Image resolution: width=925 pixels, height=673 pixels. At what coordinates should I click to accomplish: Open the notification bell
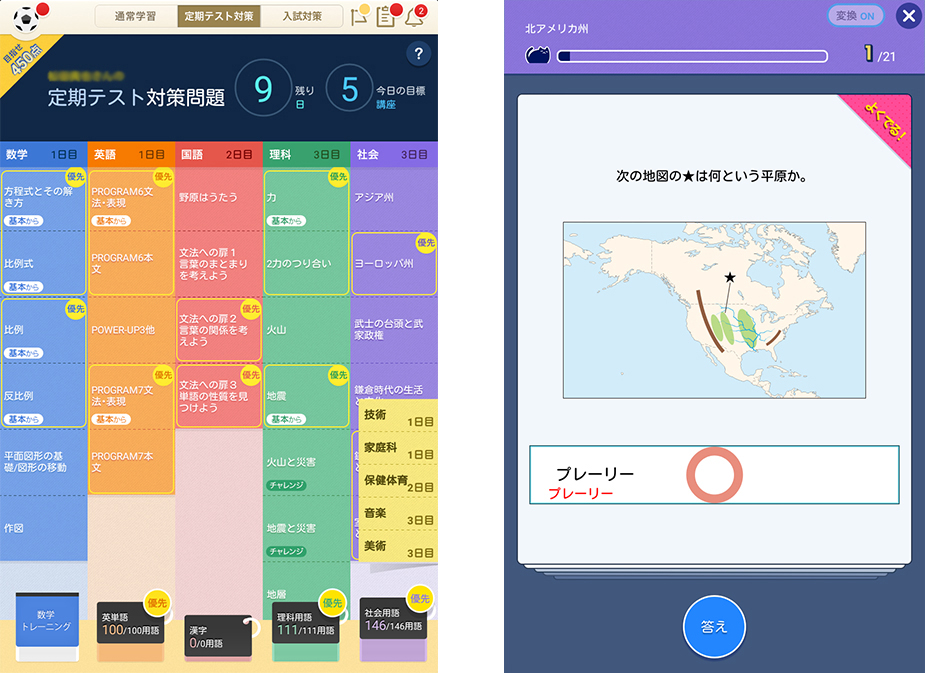click(x=415, y=17)
